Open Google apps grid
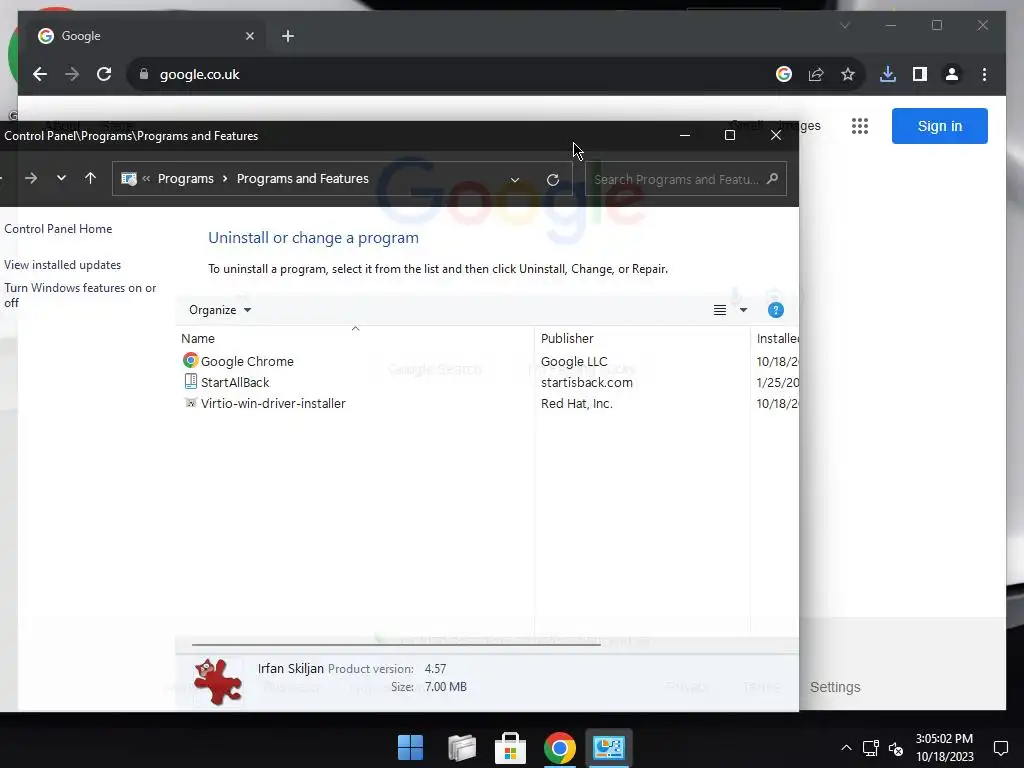1024x768 pixels. [x=860, y=126]
